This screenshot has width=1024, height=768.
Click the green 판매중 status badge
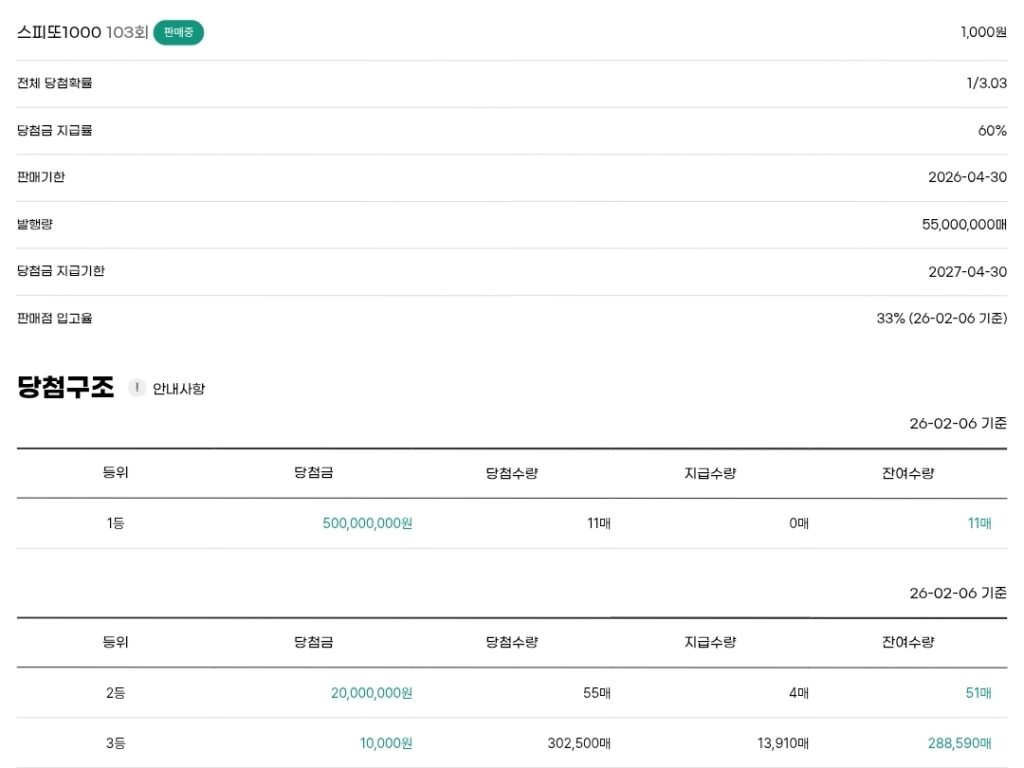(x=178, y=32)
